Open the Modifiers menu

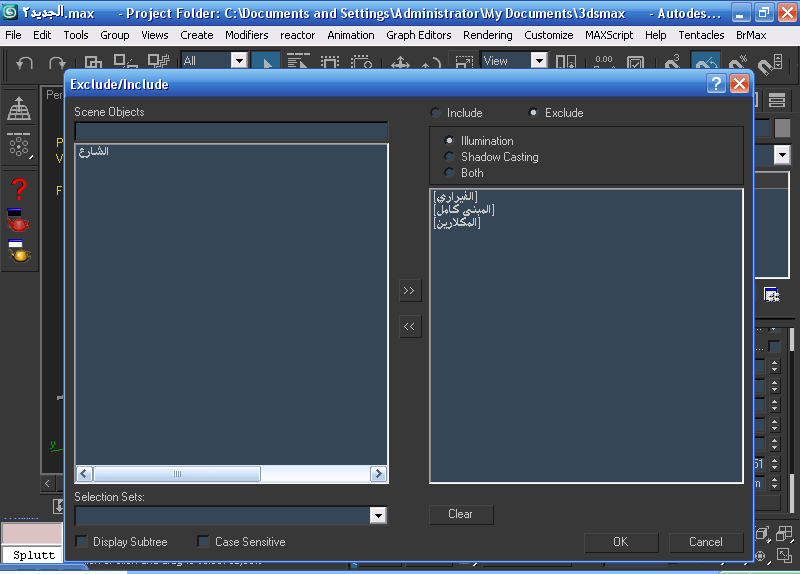[x=246, y=35]
